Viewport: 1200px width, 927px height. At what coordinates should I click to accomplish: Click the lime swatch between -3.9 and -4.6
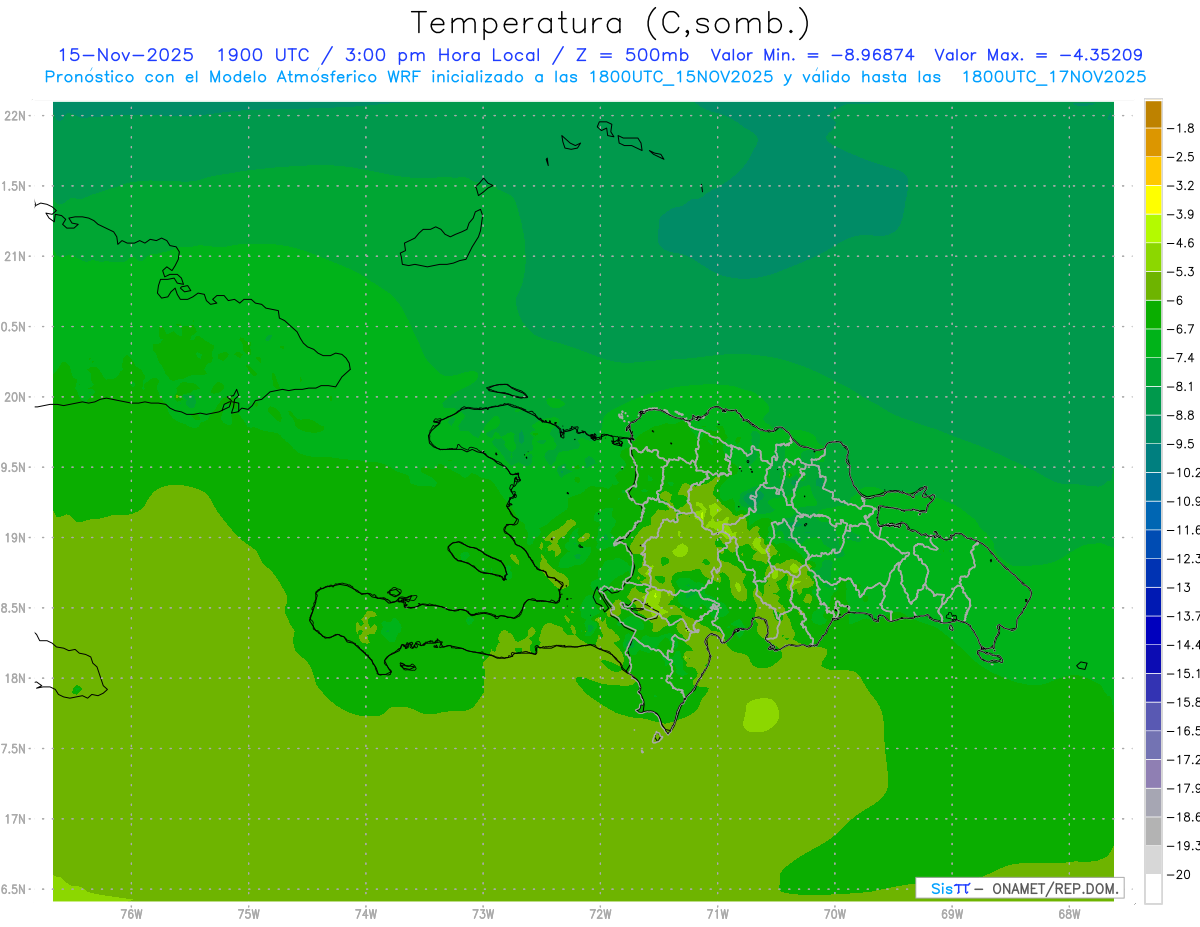point(1153,228)
